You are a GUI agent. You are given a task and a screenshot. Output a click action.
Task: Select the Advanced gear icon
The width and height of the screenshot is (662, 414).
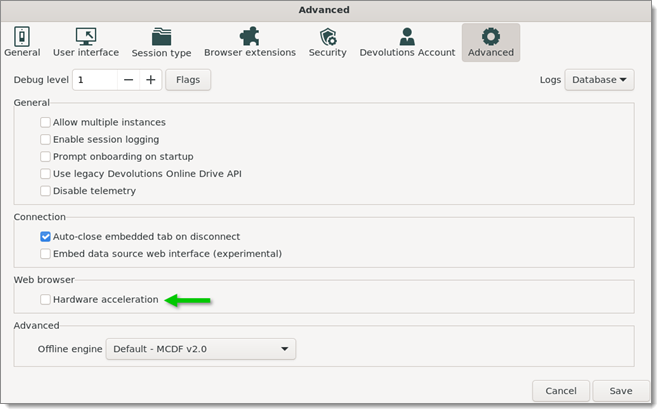click(491, 37)
